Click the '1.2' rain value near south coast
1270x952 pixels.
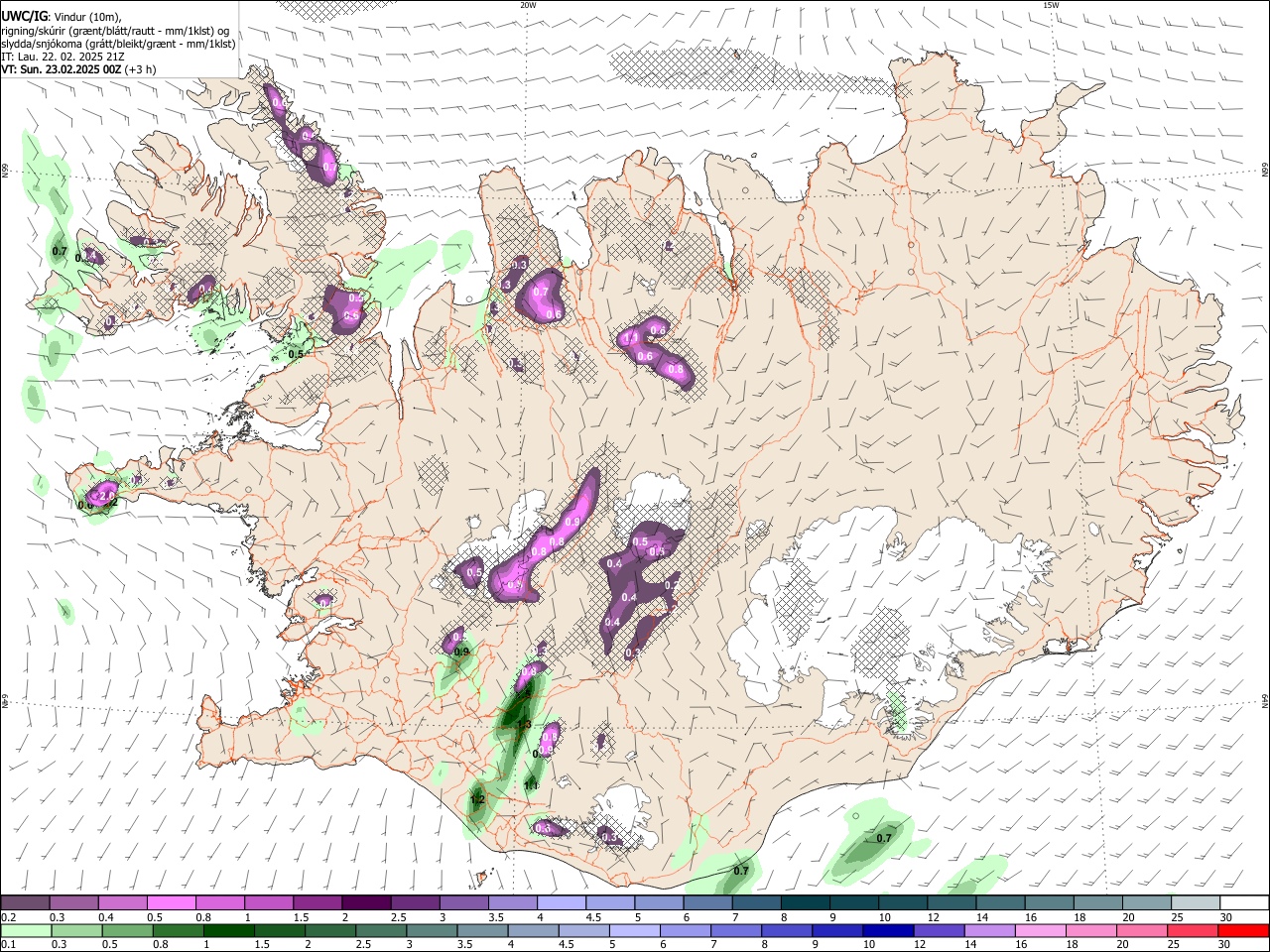click(477, 799)
